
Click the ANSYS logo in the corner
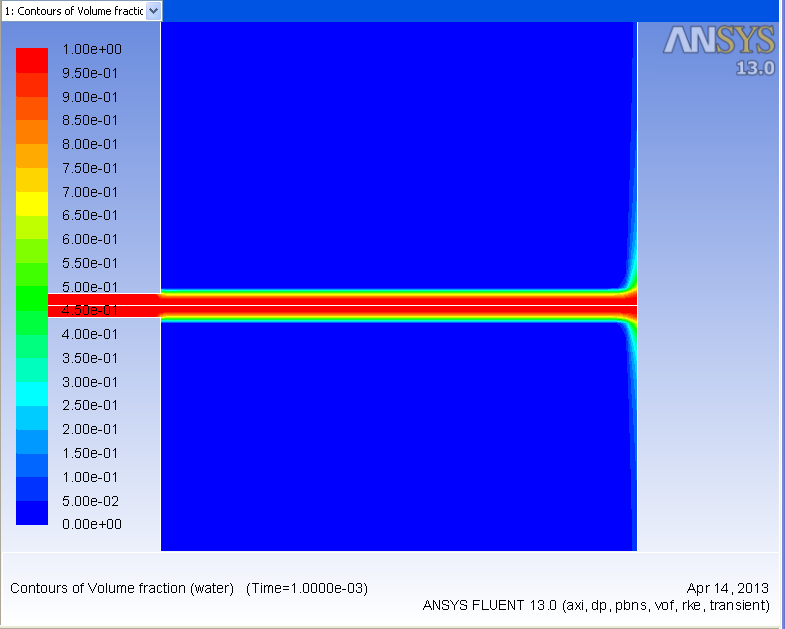click(x=719, y=41)
